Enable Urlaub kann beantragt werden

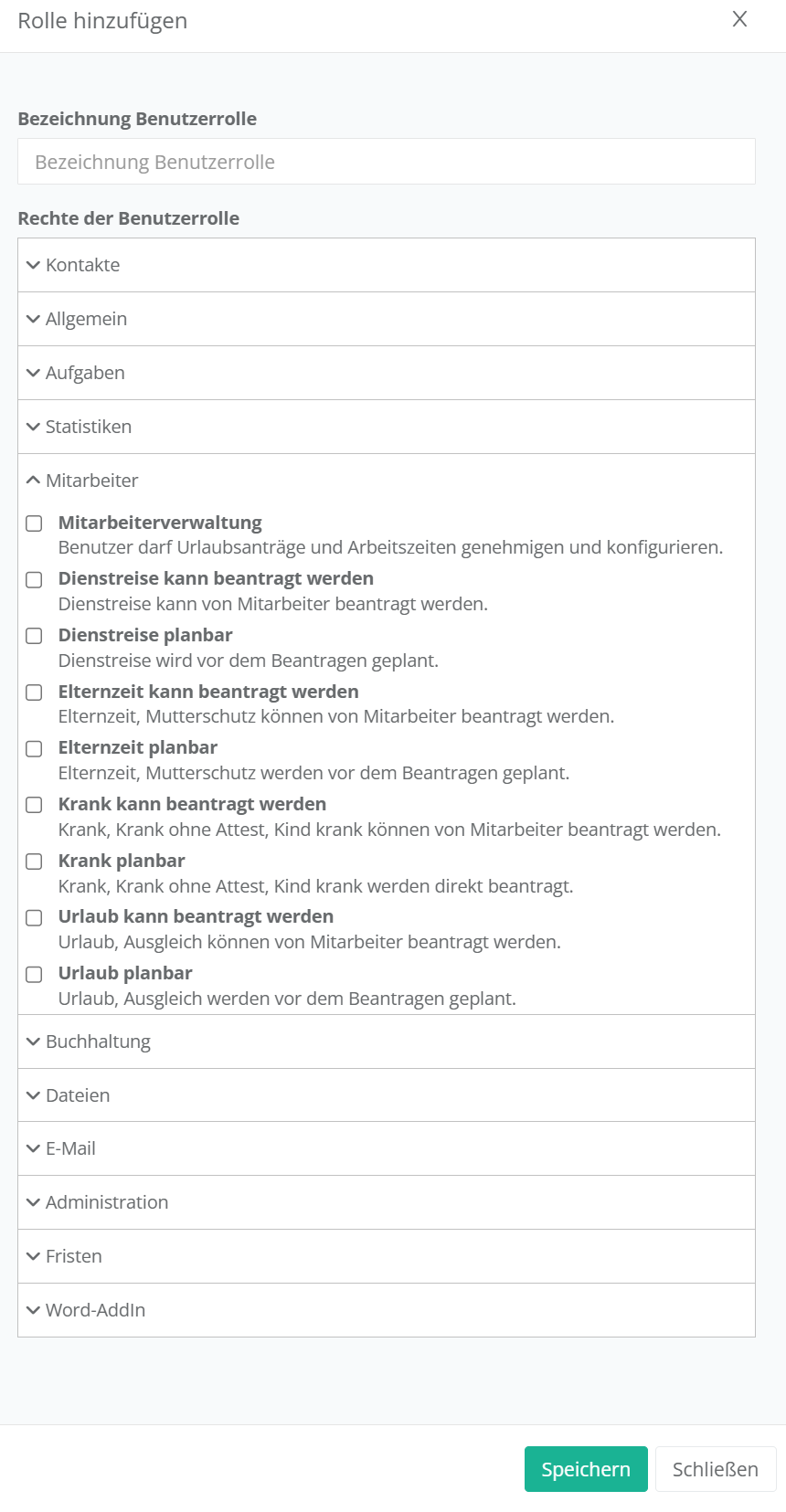pos(34,918)
